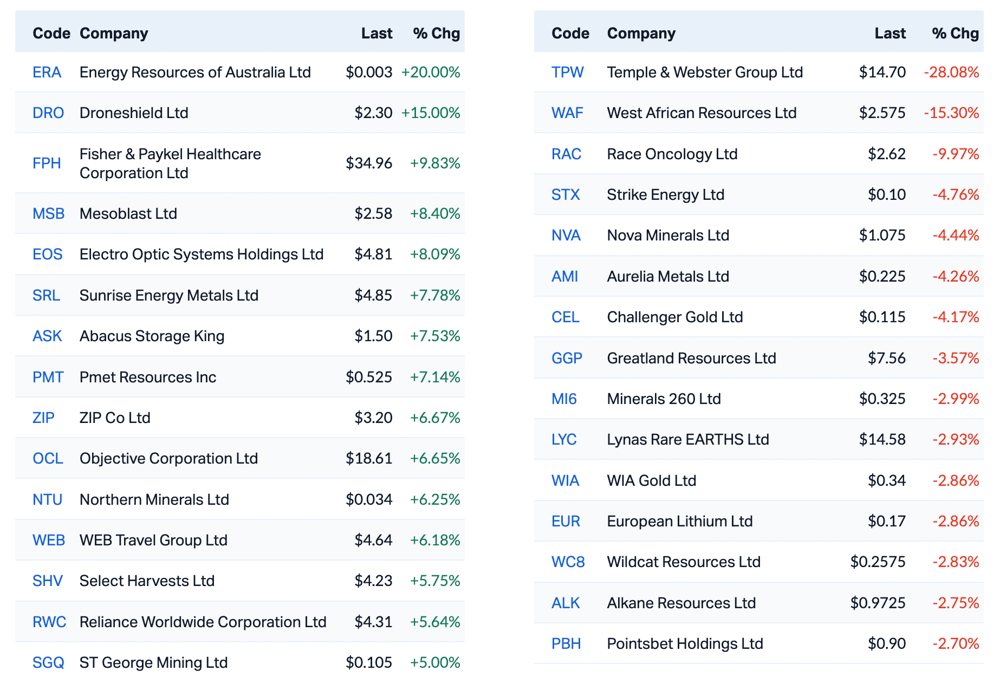This screenshot has height=677, width=1000.
Task: Select 'Temple & Webster Group Ltd' name
Action: click(705, 73)
